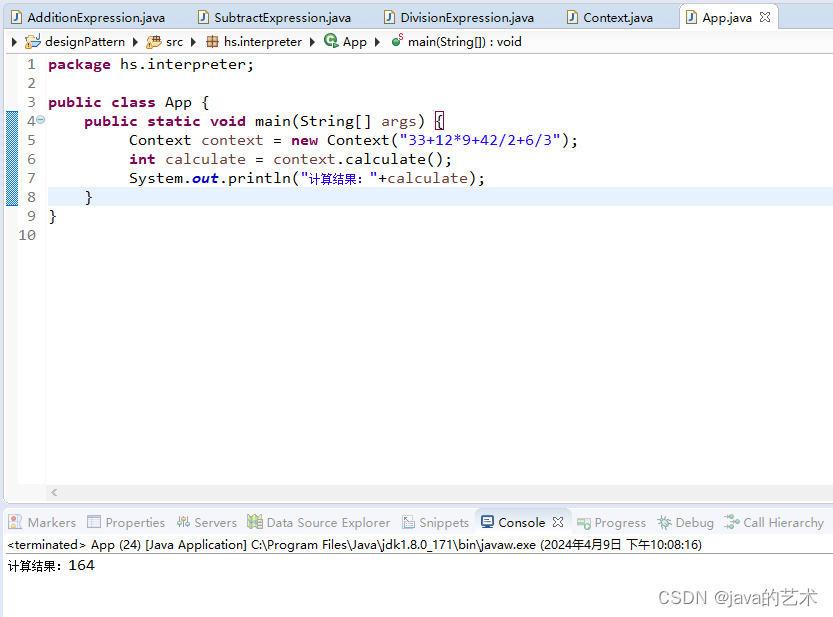The width and height of the screenshot is (833, 617).
Task: Select designPattern in the breadcrumb
Action: (x=85, y=41)
